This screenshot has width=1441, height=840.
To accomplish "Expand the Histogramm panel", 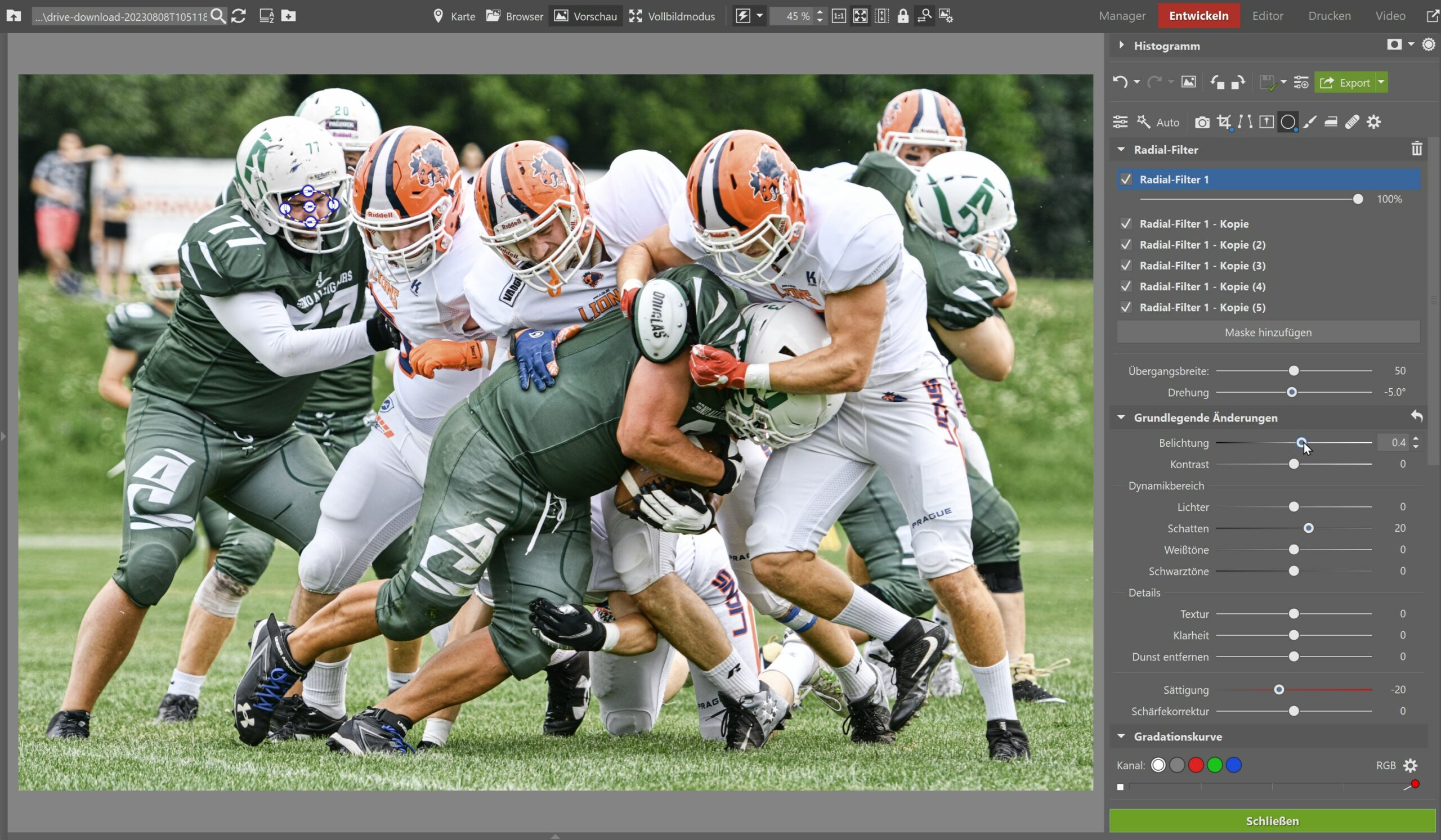I will [x=1121, y=45].
